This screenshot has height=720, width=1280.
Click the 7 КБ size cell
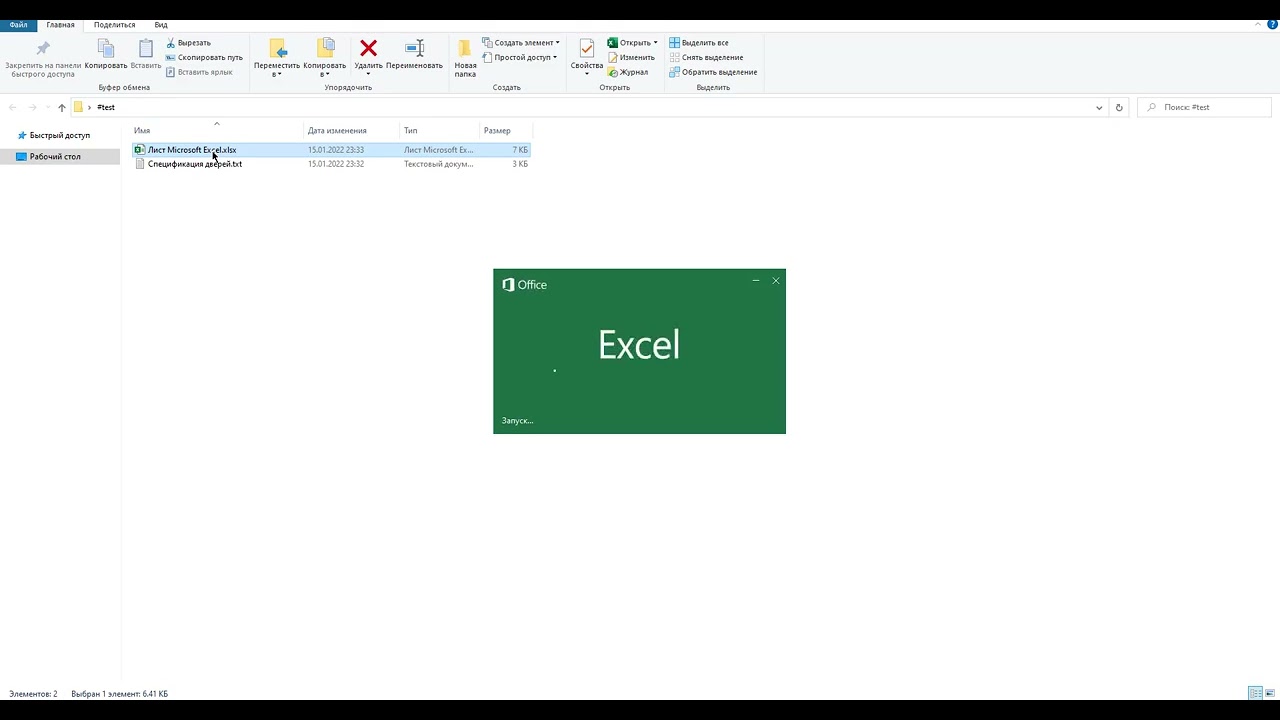520,150
